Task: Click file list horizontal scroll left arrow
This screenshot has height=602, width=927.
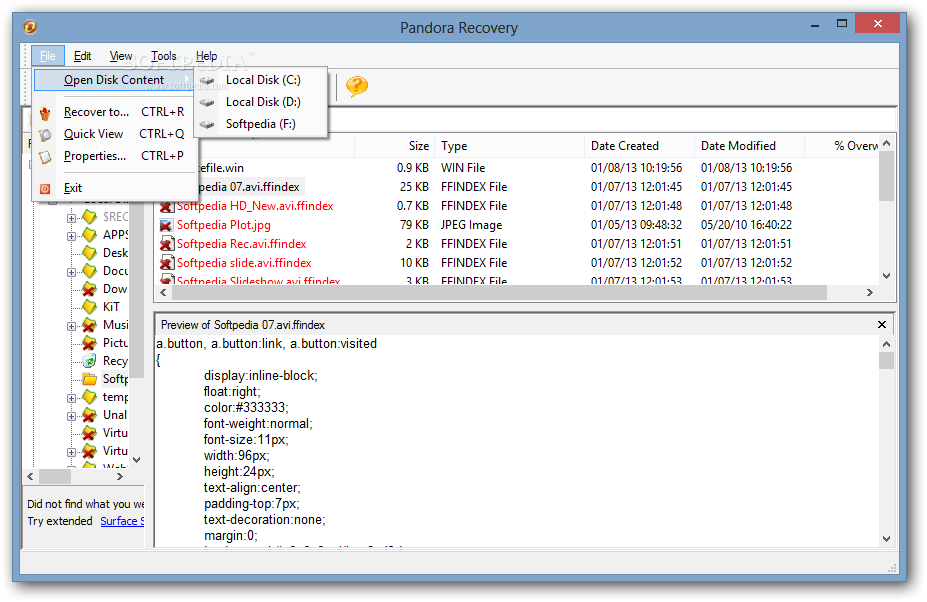Action: (x=163, y=293)
